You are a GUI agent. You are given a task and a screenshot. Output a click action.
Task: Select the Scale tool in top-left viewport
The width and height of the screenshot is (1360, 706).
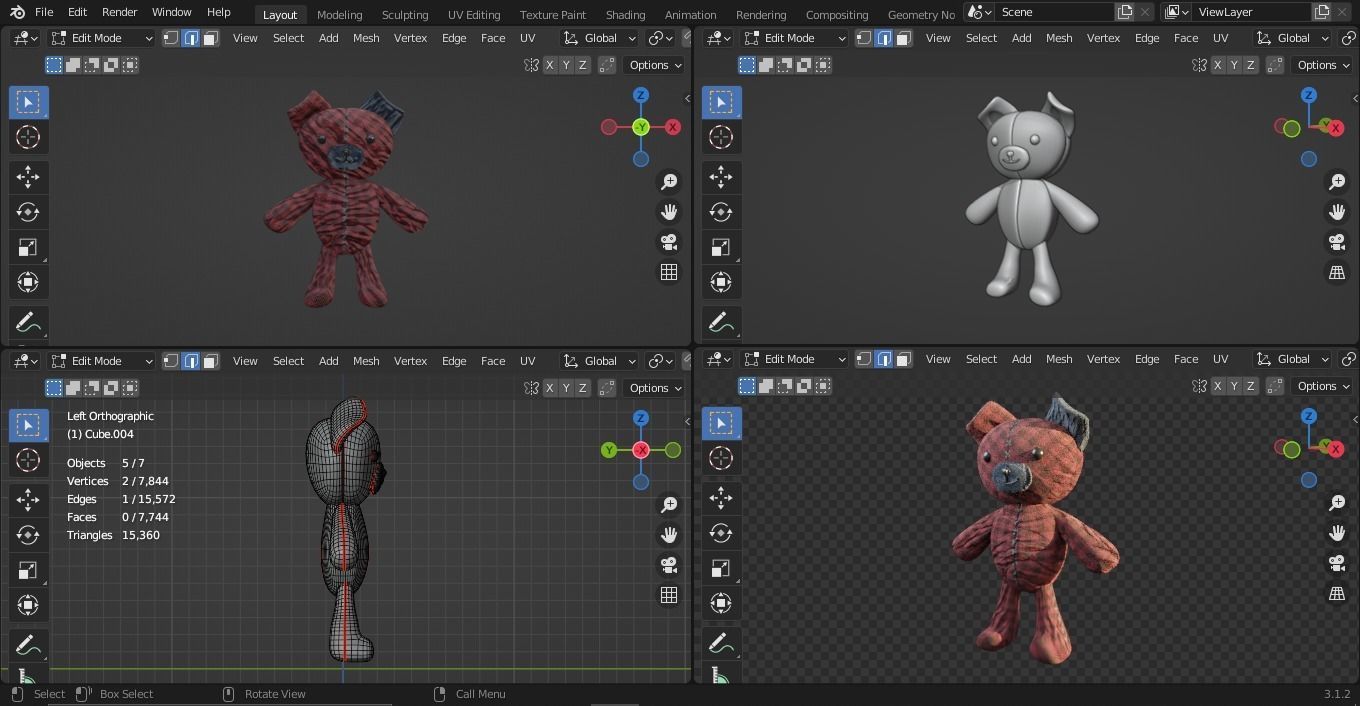click(28, 247)
